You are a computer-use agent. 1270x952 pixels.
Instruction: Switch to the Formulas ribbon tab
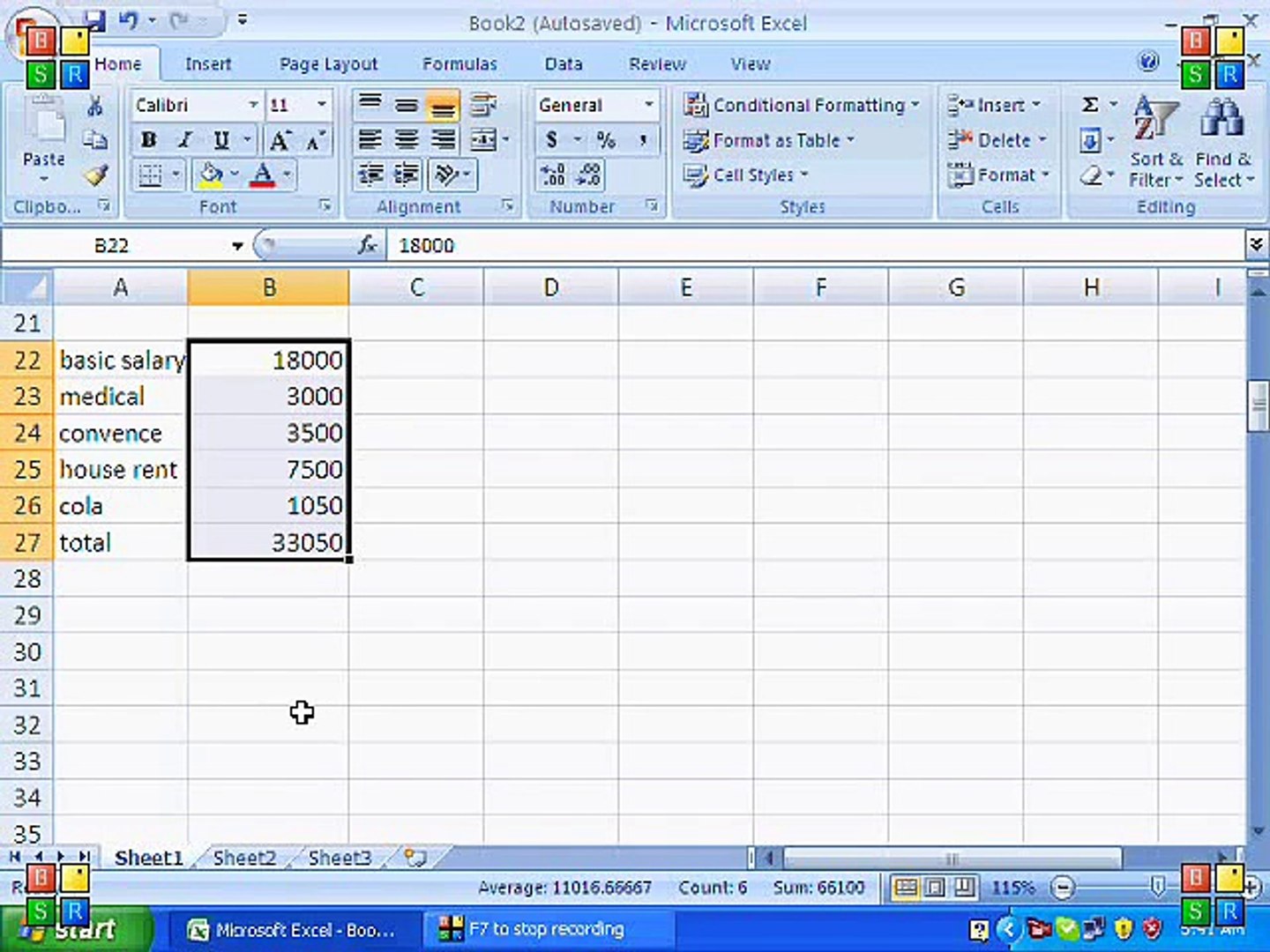click(459, 64)
